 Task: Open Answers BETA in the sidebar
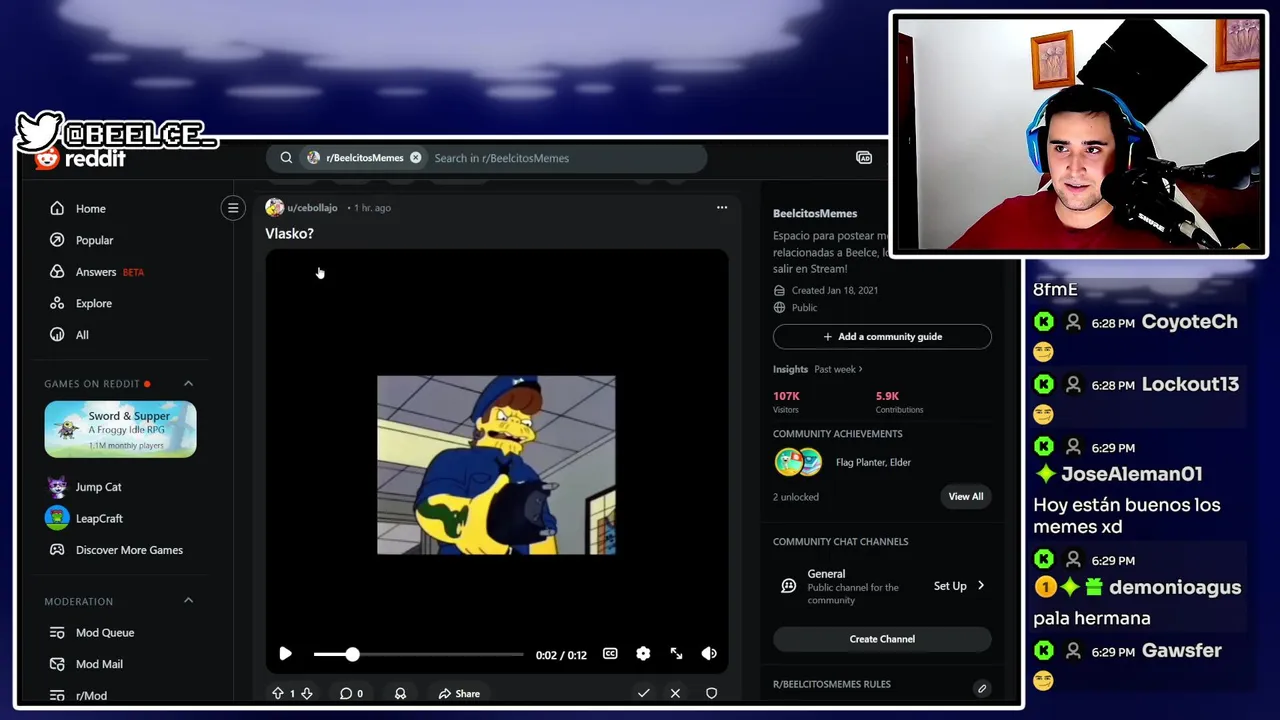(97, 272)
